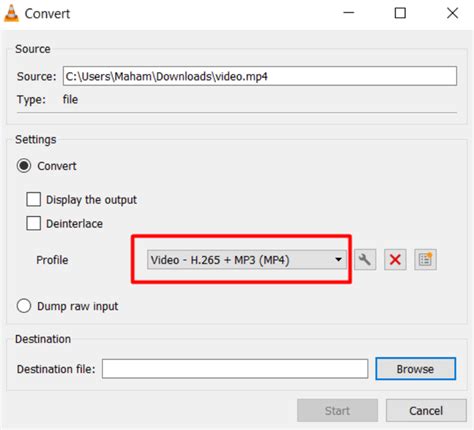Select the Convert radio button
474x430 pixels.
(x=24, y=166)
